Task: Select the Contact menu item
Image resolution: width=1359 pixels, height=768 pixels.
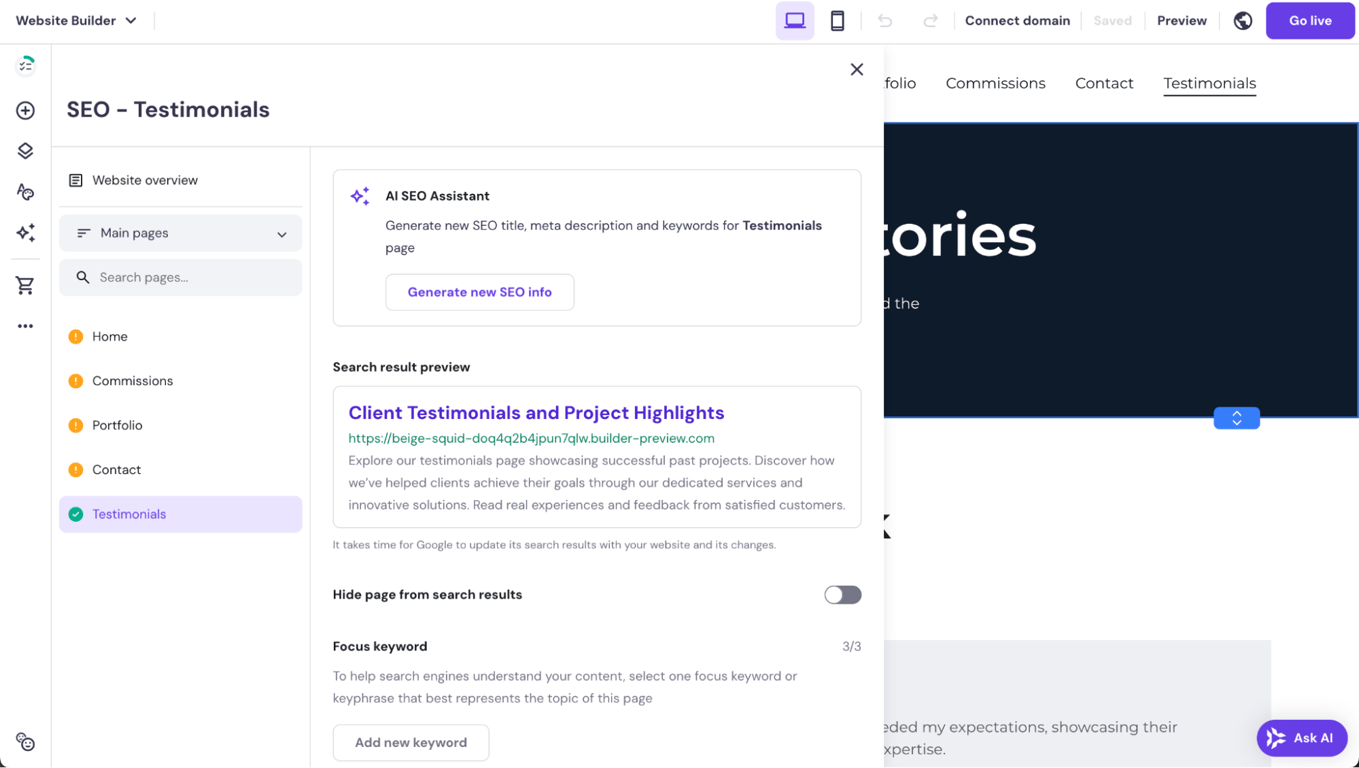Action: (1104, 83)
